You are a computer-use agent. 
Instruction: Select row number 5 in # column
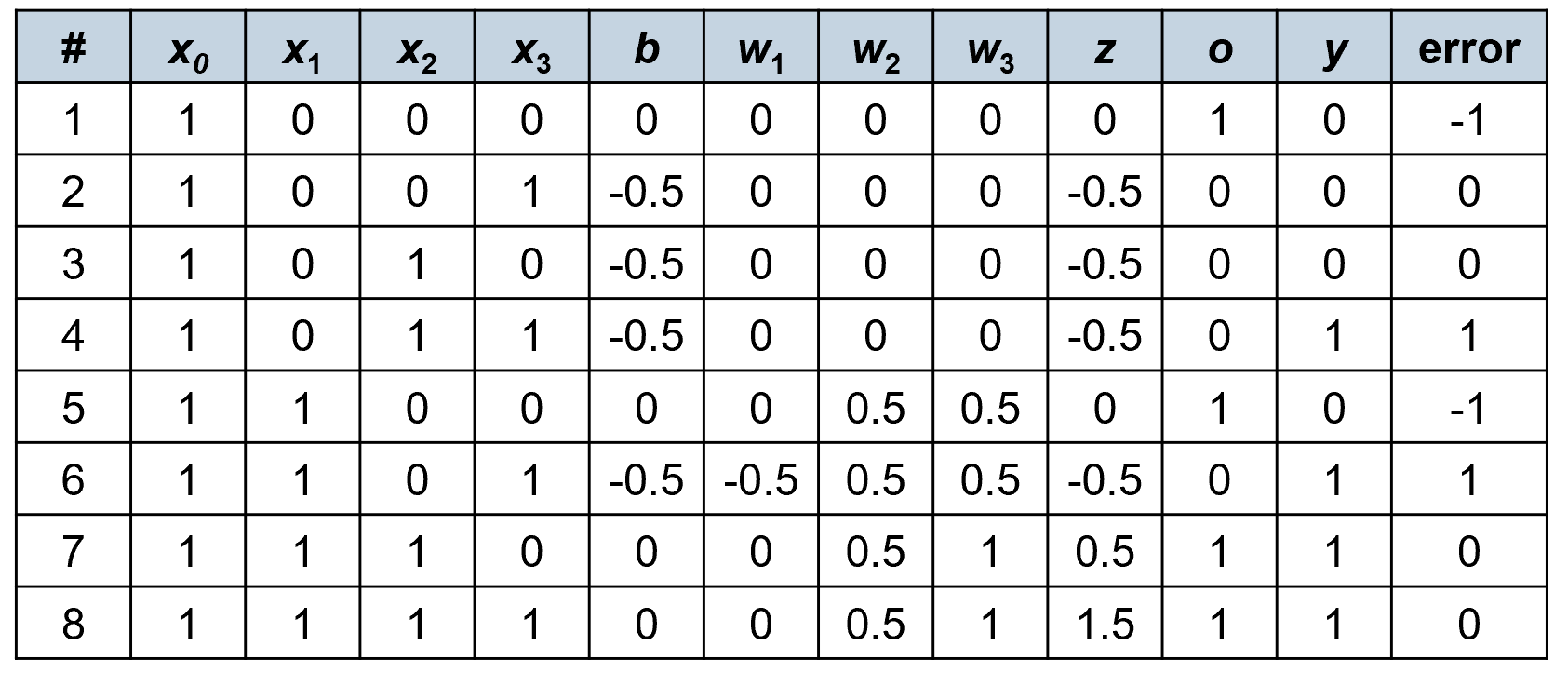(74, 409)
